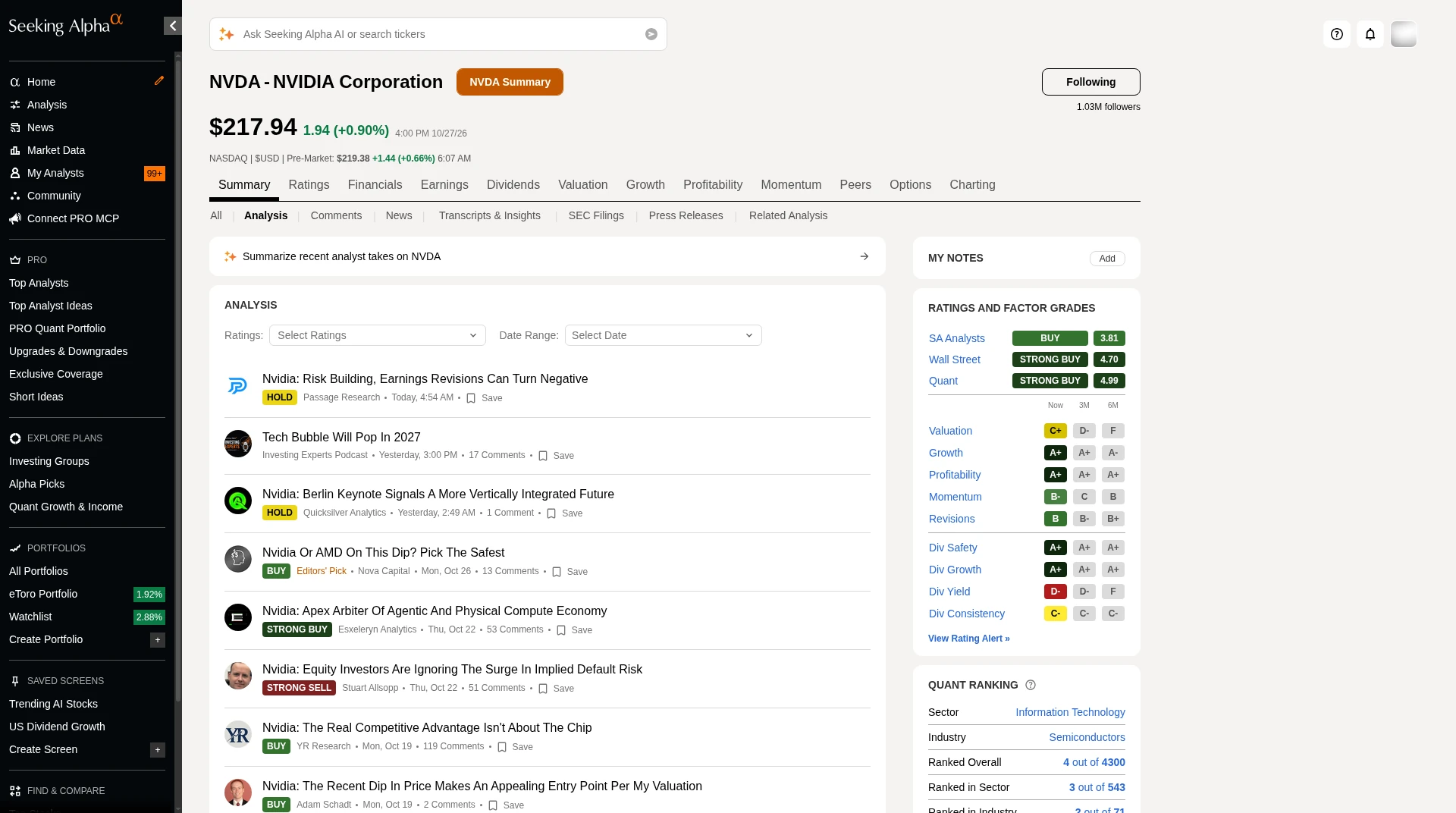The height and width of the screenshot is (813, 1456).
Task: Select the SEC Filings sub-tab
Action: pos(596,215)
